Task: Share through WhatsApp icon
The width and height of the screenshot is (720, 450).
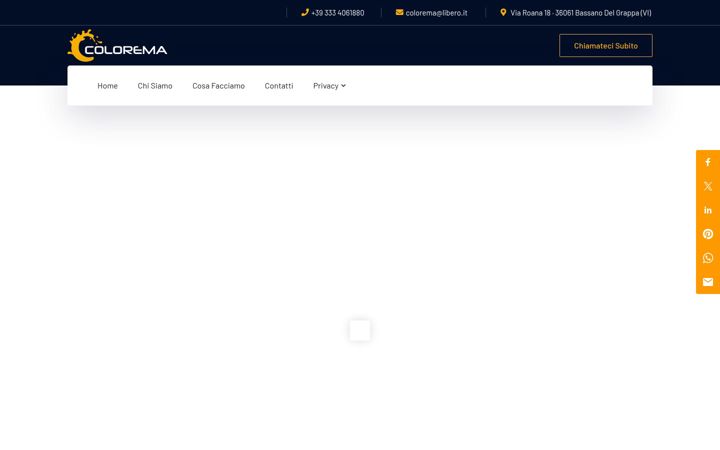Action: [708, 258]
